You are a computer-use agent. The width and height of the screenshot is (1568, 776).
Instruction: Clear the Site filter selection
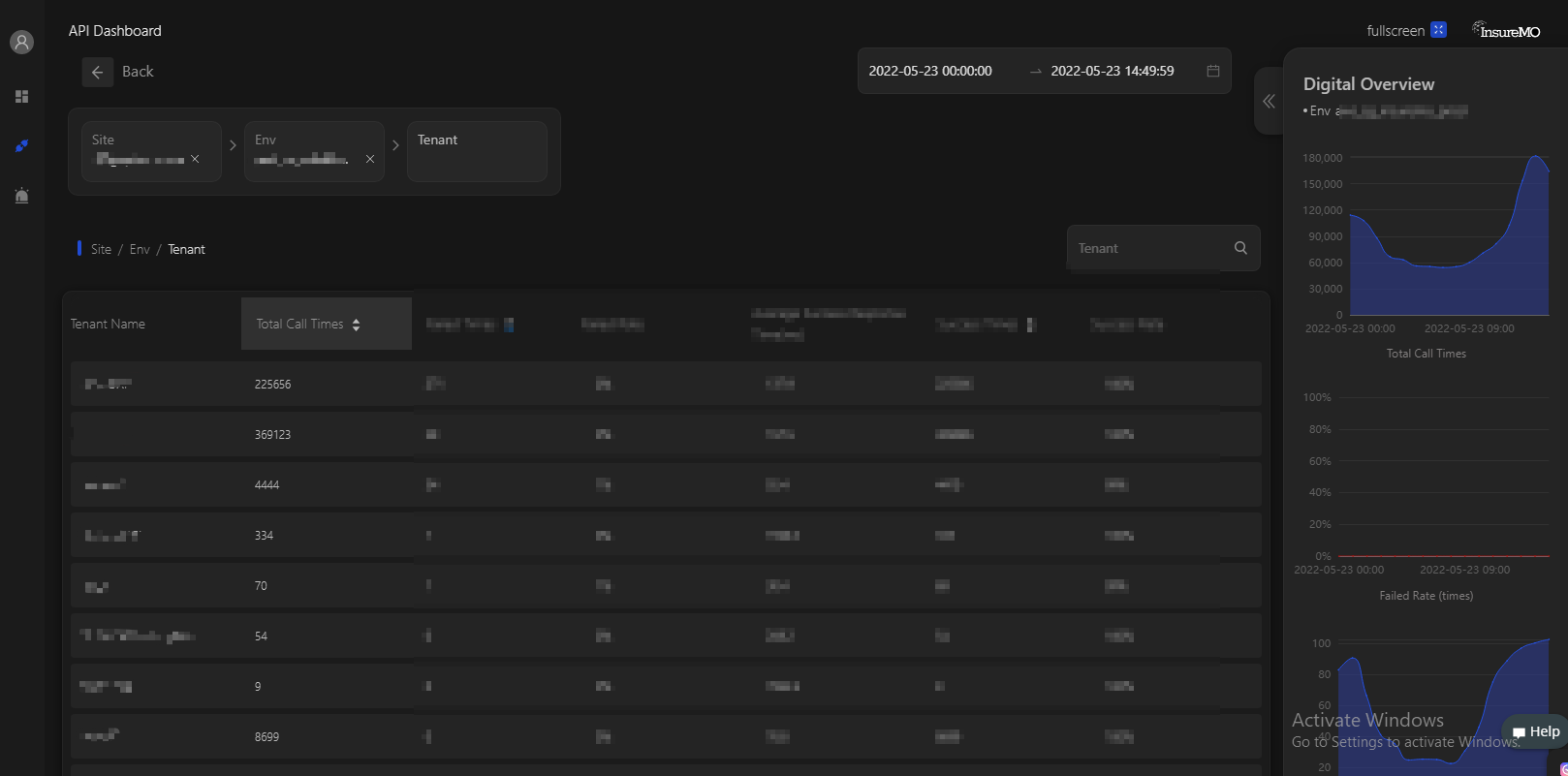[195, 159]
